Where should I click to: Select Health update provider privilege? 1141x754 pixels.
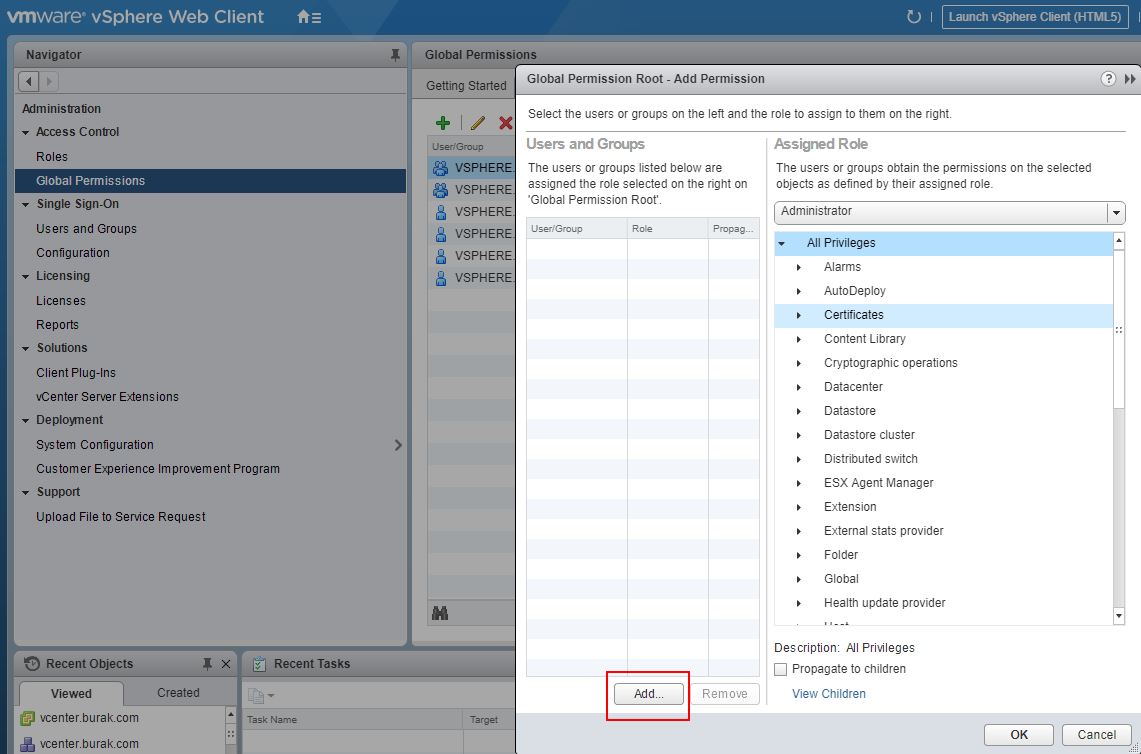(x=884, y=603)
